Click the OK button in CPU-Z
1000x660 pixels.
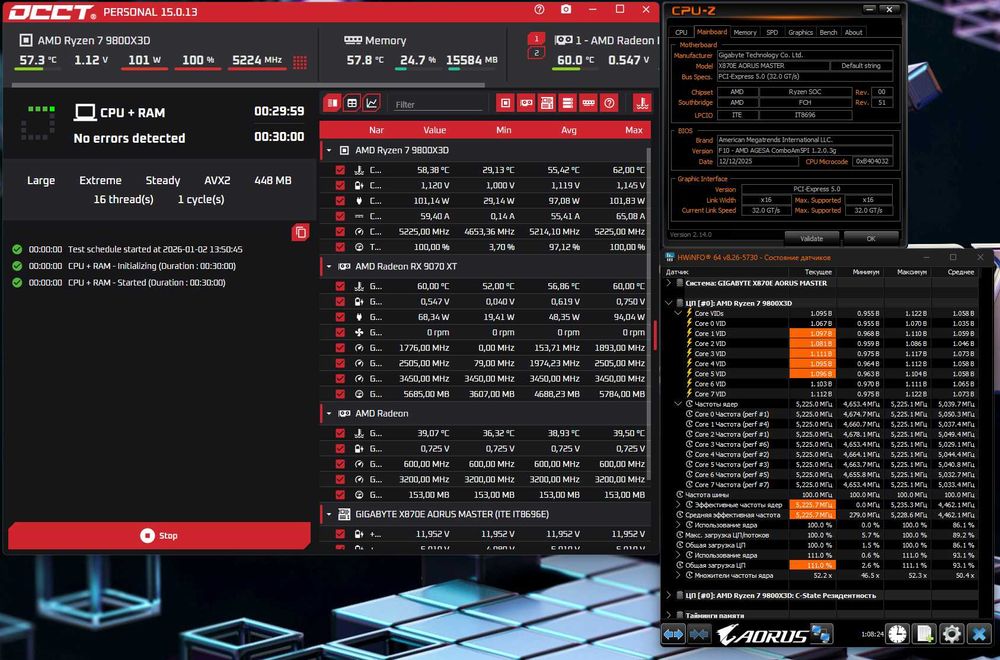[871, 238]
